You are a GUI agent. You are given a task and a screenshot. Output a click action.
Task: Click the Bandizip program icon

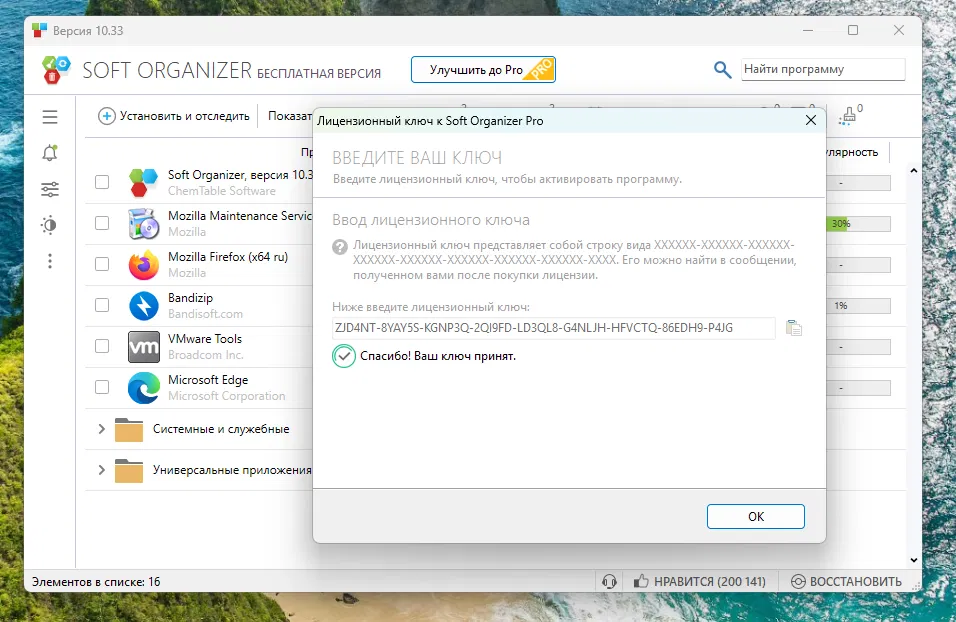click(x=144, y=306)
